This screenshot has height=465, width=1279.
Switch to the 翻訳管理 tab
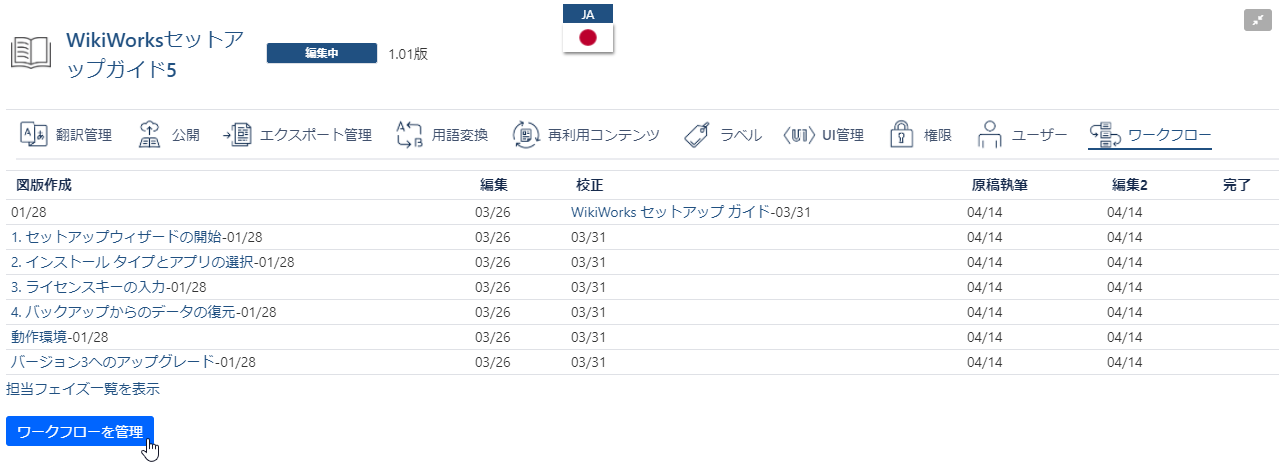(84, 135)
